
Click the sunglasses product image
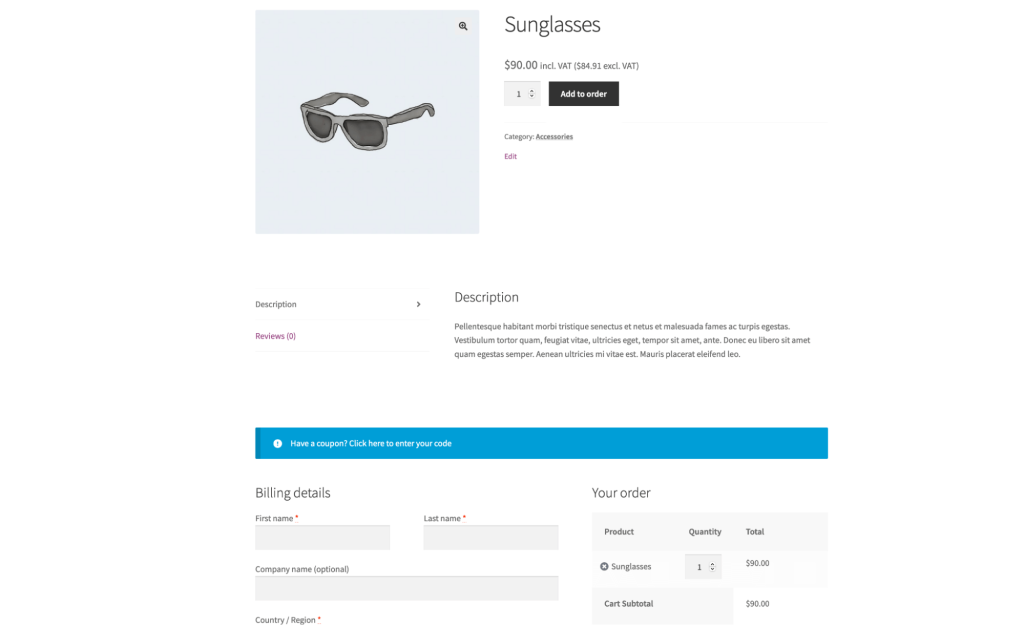(366, 120)
